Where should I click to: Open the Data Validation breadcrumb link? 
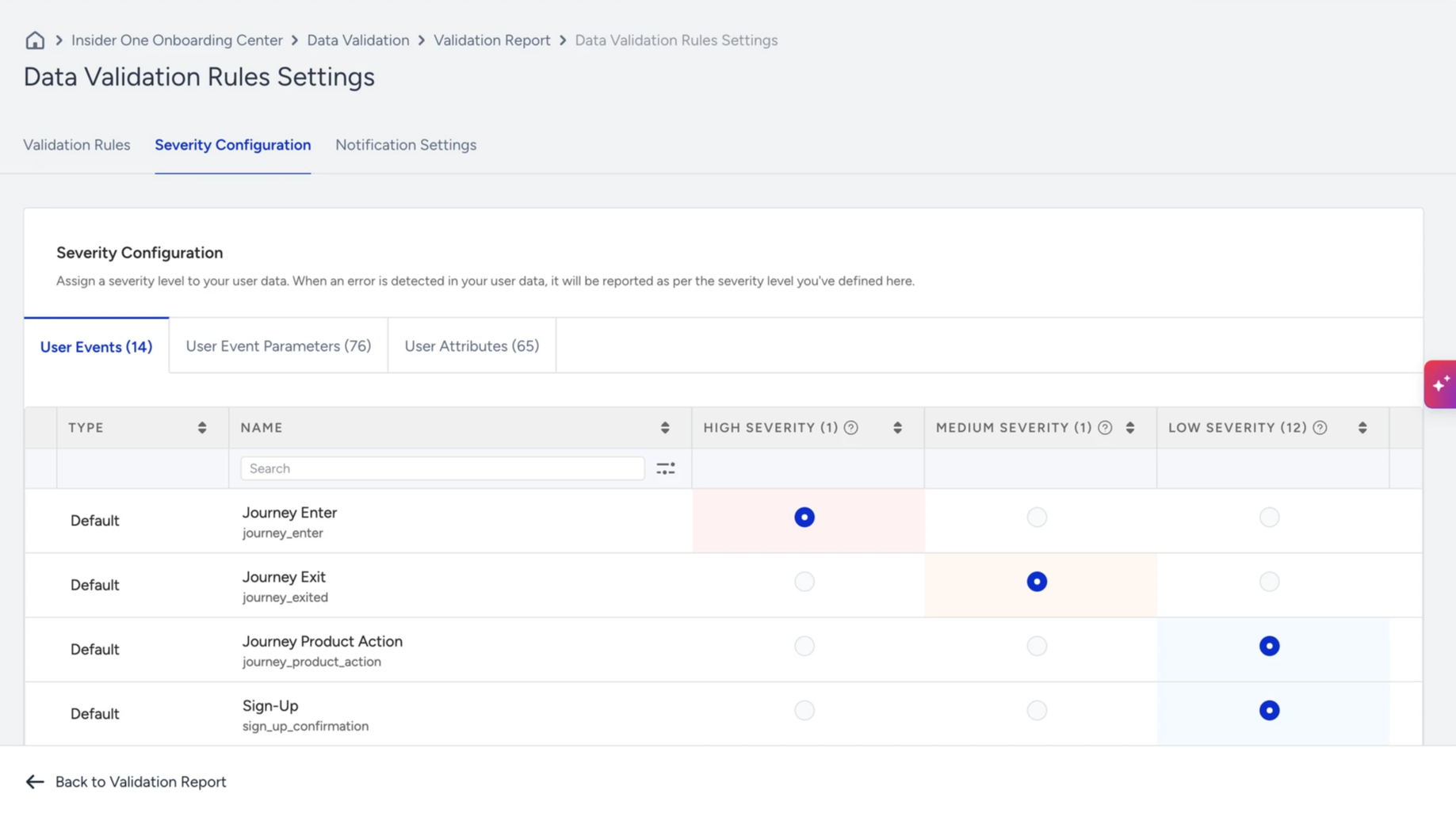pos(358,40)
